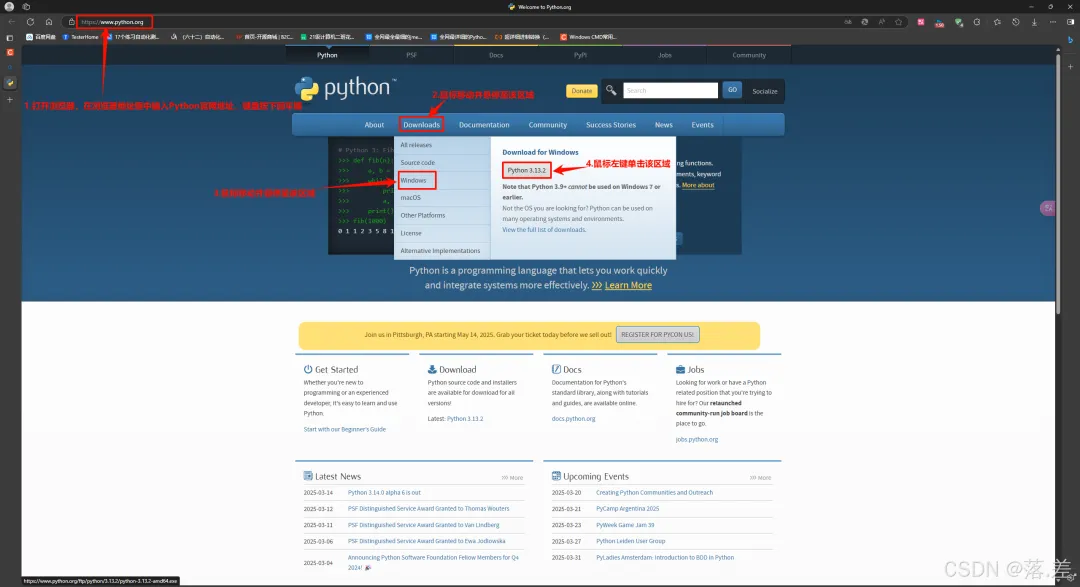Viewport: 1080px width, 587px height.
Task: Open the browser settings ellipsis menu
Action: click(1052, 22)
